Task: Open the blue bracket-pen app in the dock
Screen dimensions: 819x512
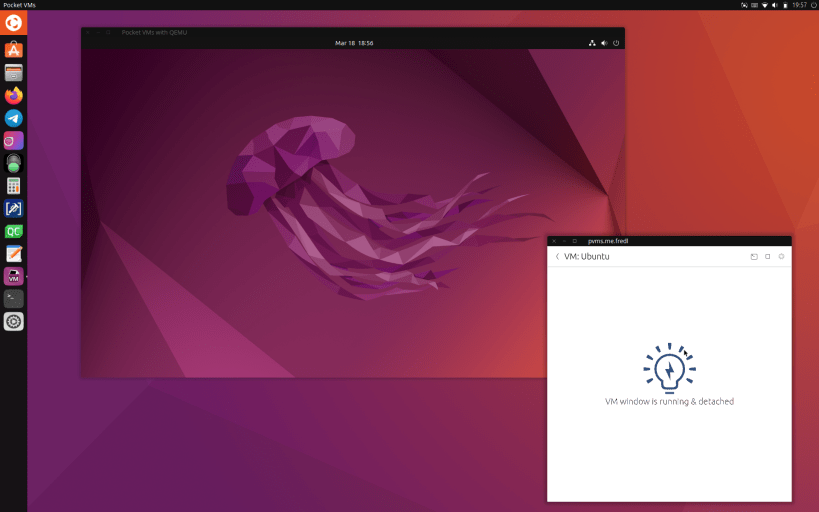Action: (14, 208)
